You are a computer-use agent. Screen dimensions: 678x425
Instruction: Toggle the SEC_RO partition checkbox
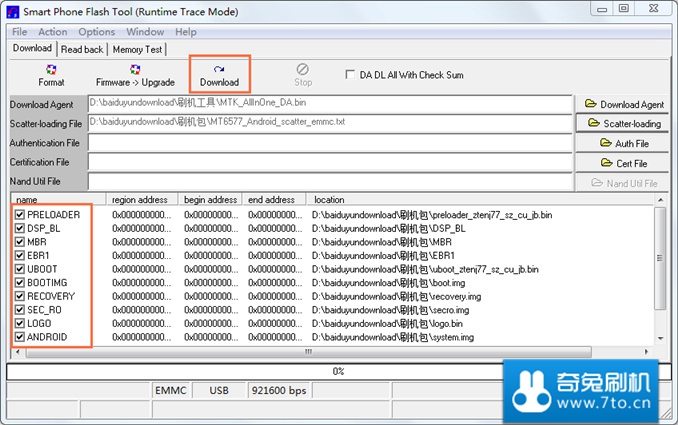[x=19, y=310]
